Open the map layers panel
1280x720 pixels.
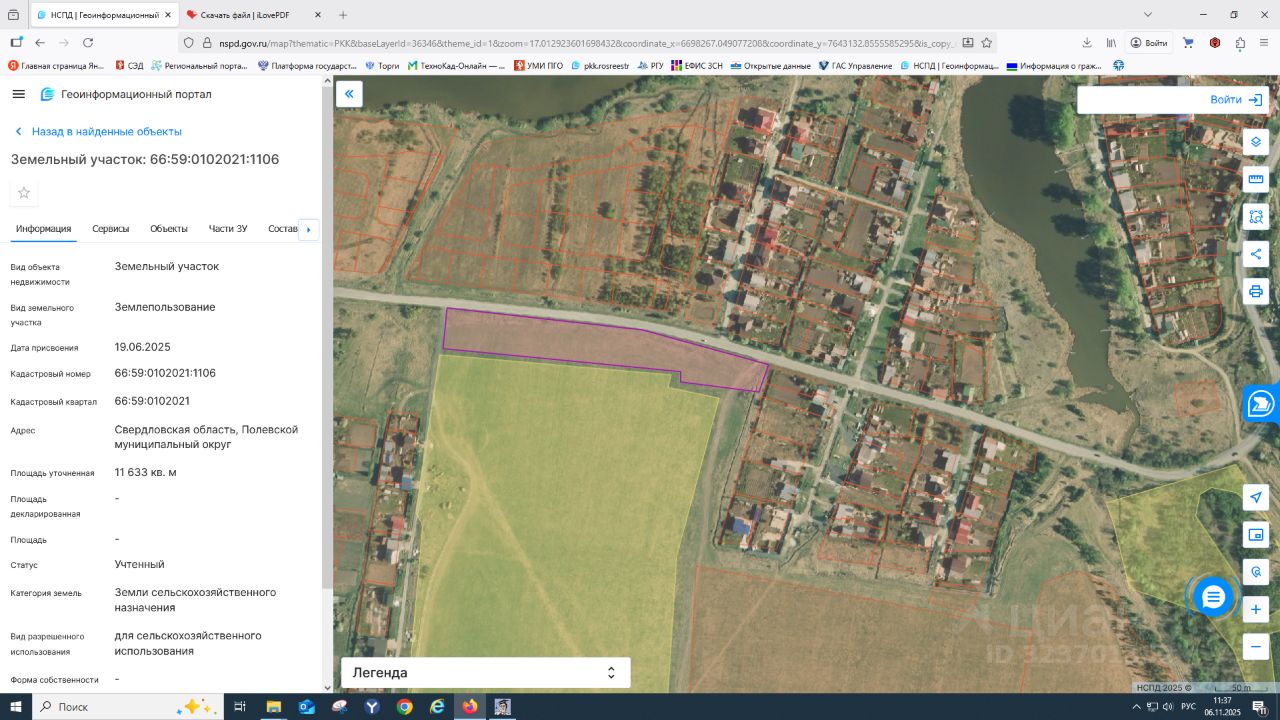pos(1256,142)
